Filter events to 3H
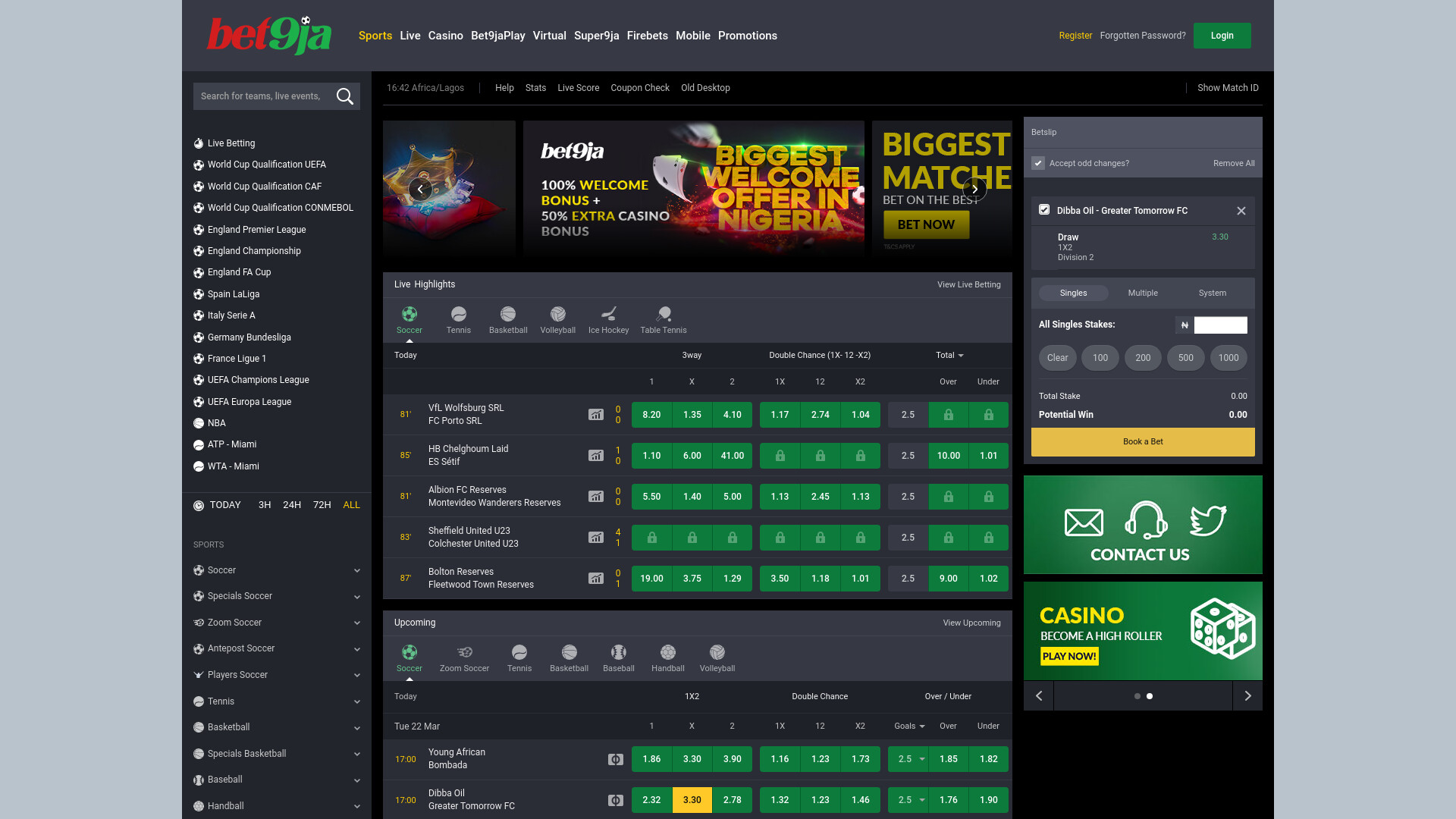 click(265, 505)
